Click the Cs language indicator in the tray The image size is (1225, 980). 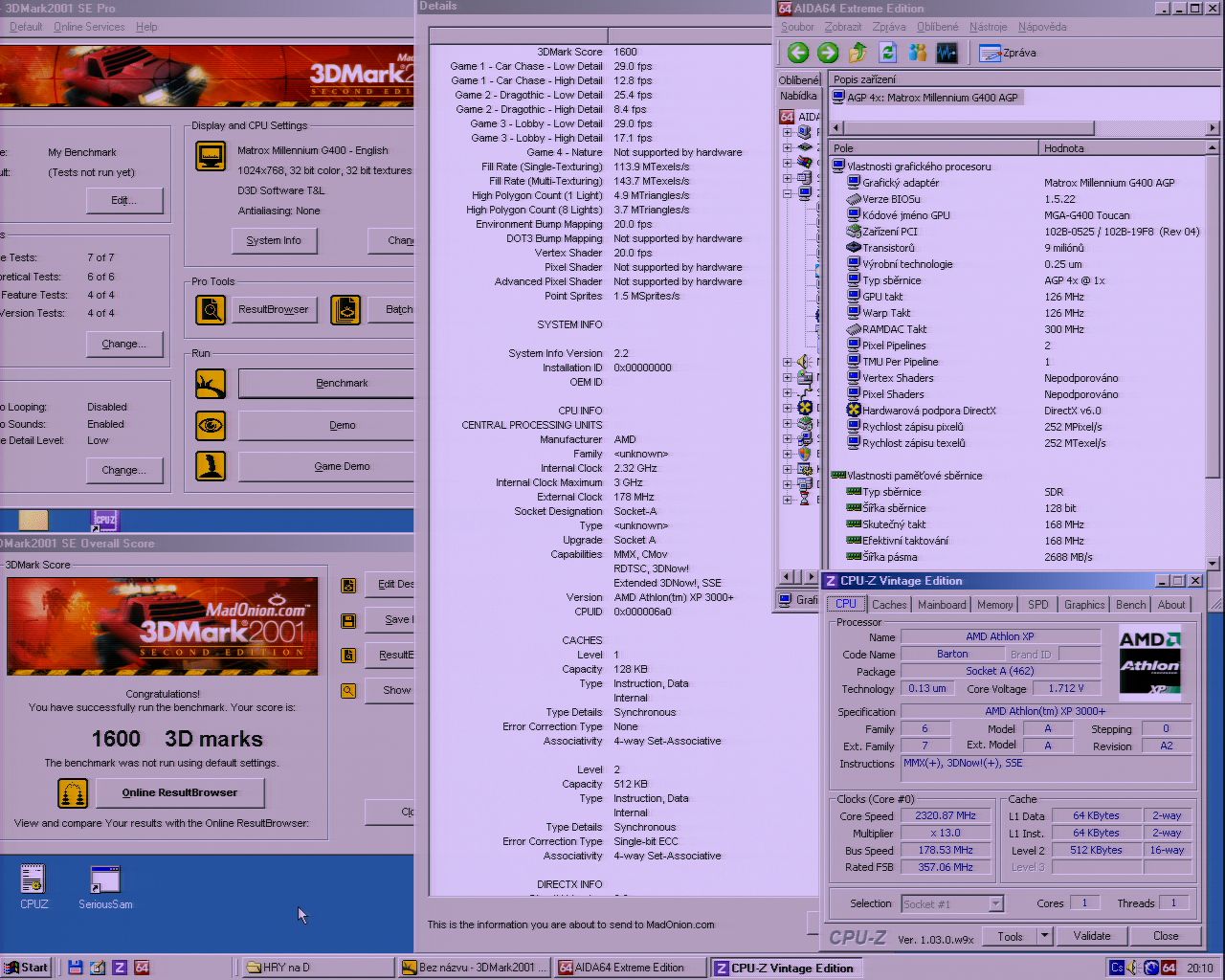coord(1117,968)
